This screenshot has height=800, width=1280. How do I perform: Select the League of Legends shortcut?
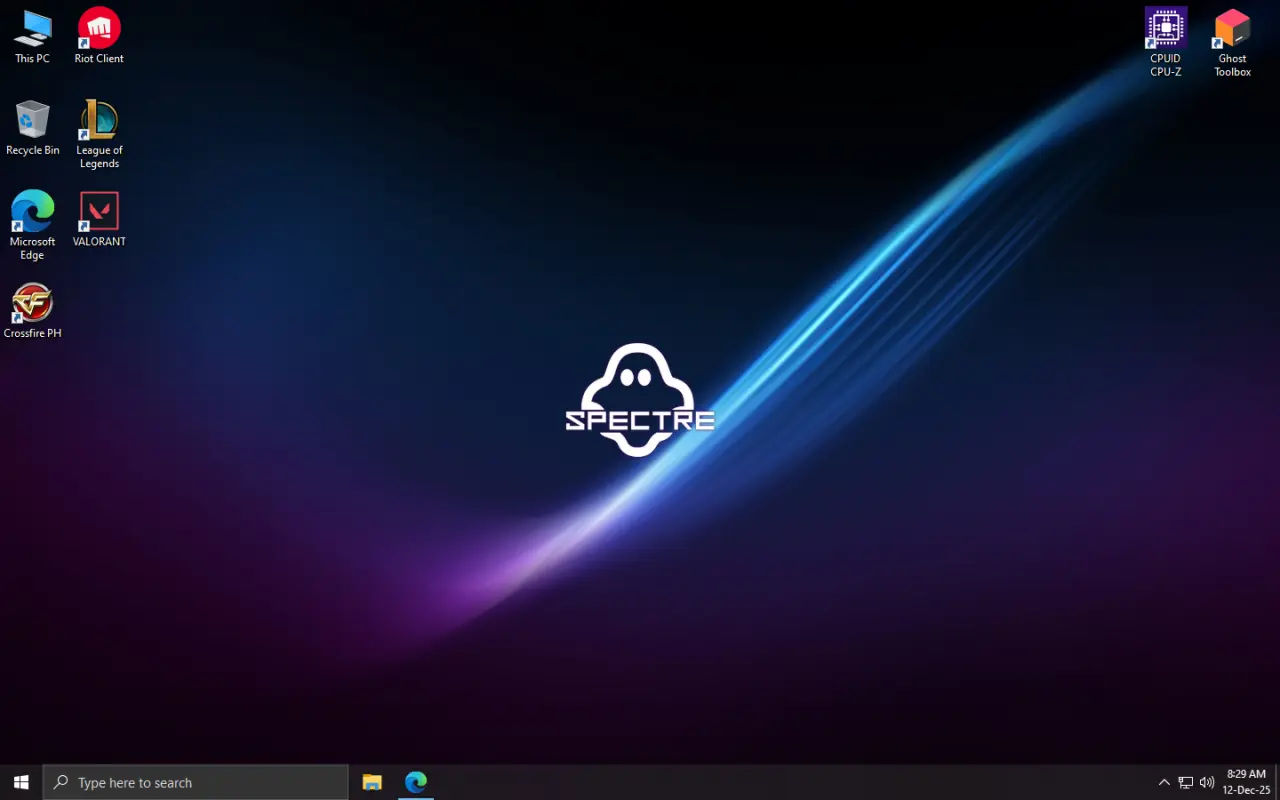click(x=99, y=135)
